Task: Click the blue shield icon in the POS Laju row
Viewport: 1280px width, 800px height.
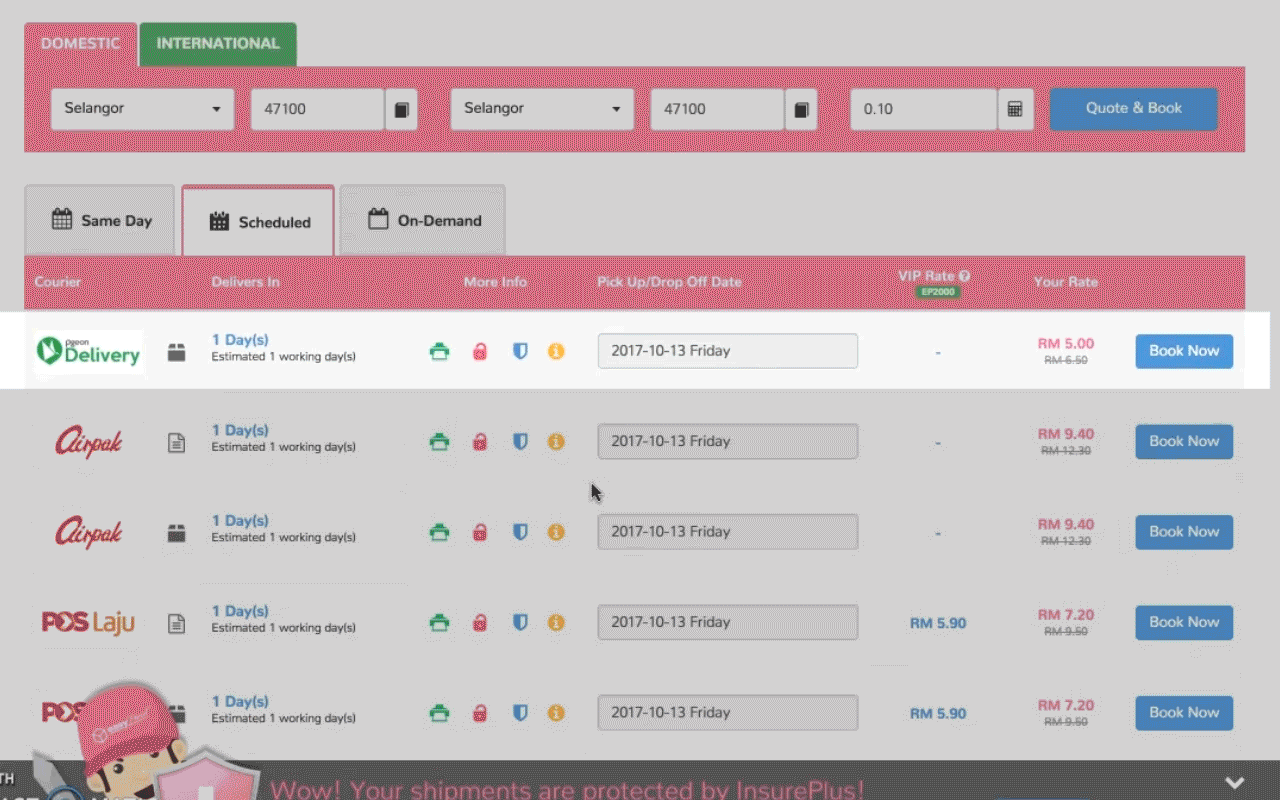Action: click(x=520, y=623)
